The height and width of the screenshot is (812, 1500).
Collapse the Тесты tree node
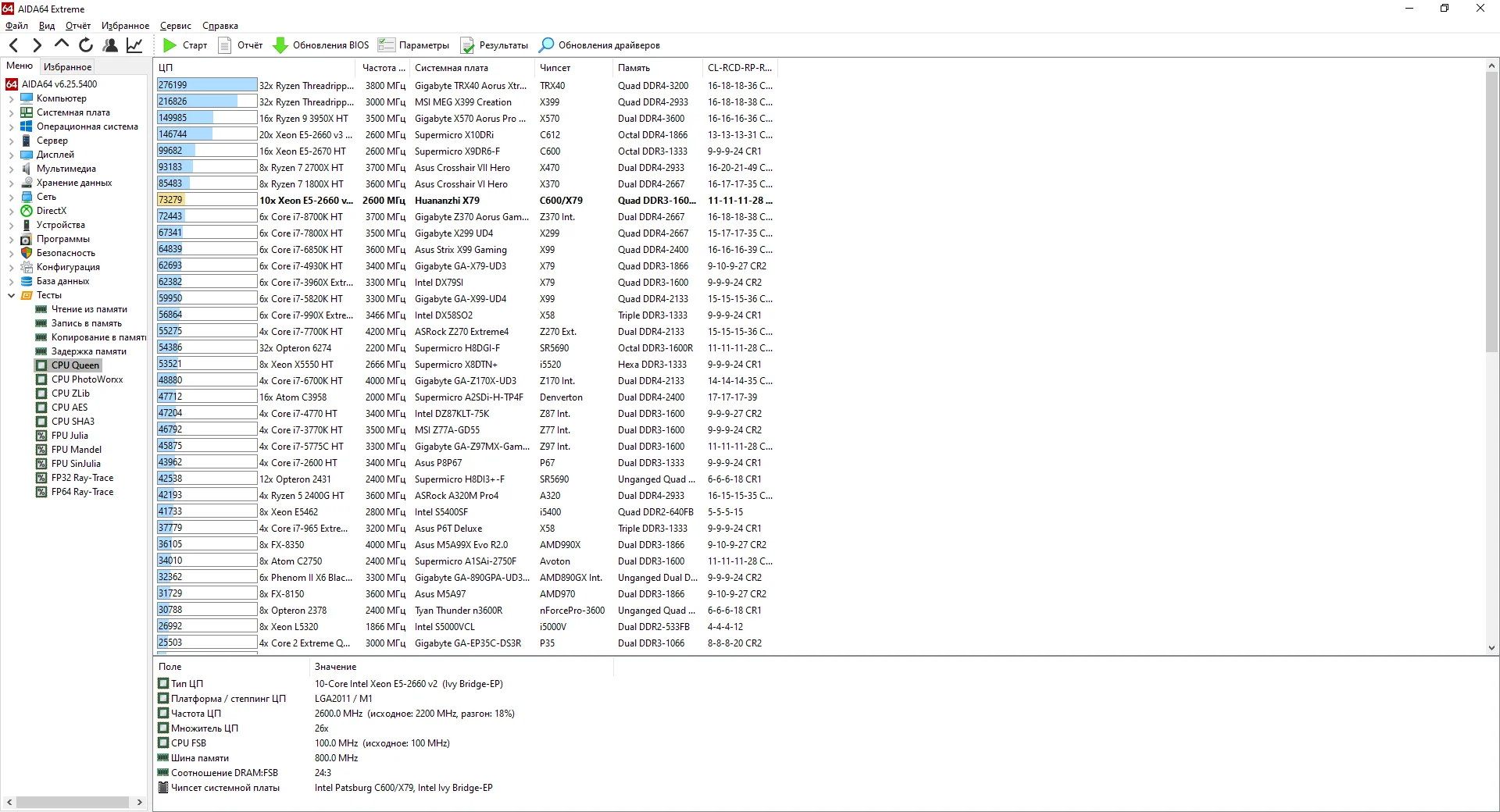coord(11,296)
